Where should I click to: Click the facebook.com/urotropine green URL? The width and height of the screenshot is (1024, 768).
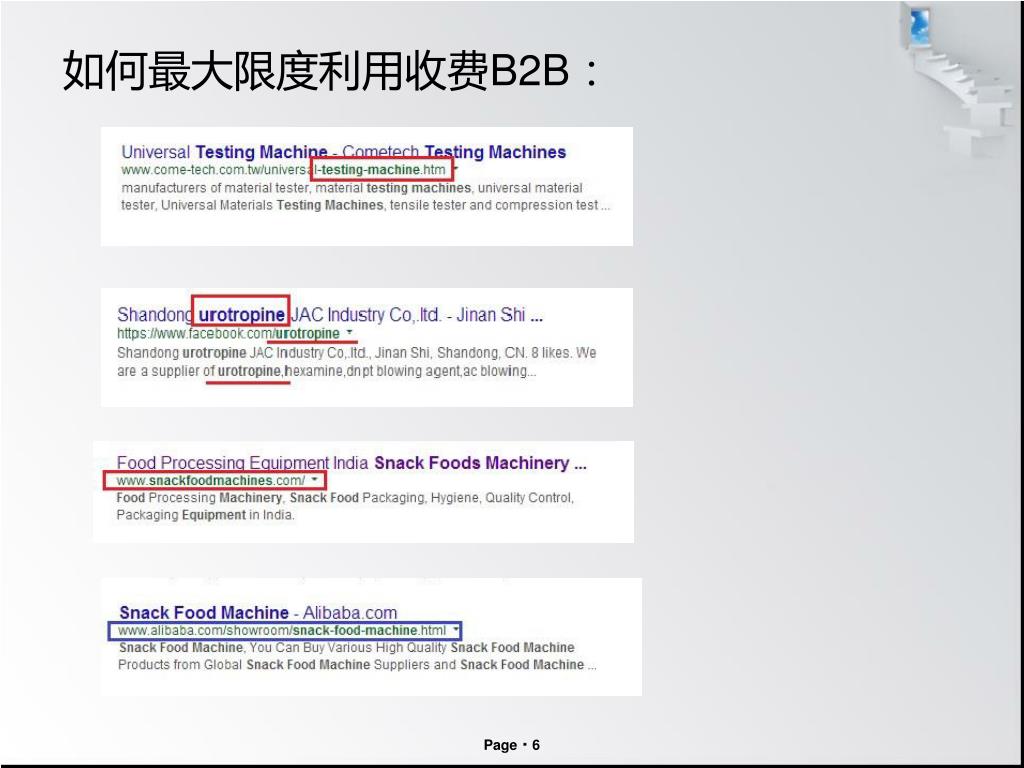click(229, 334)
